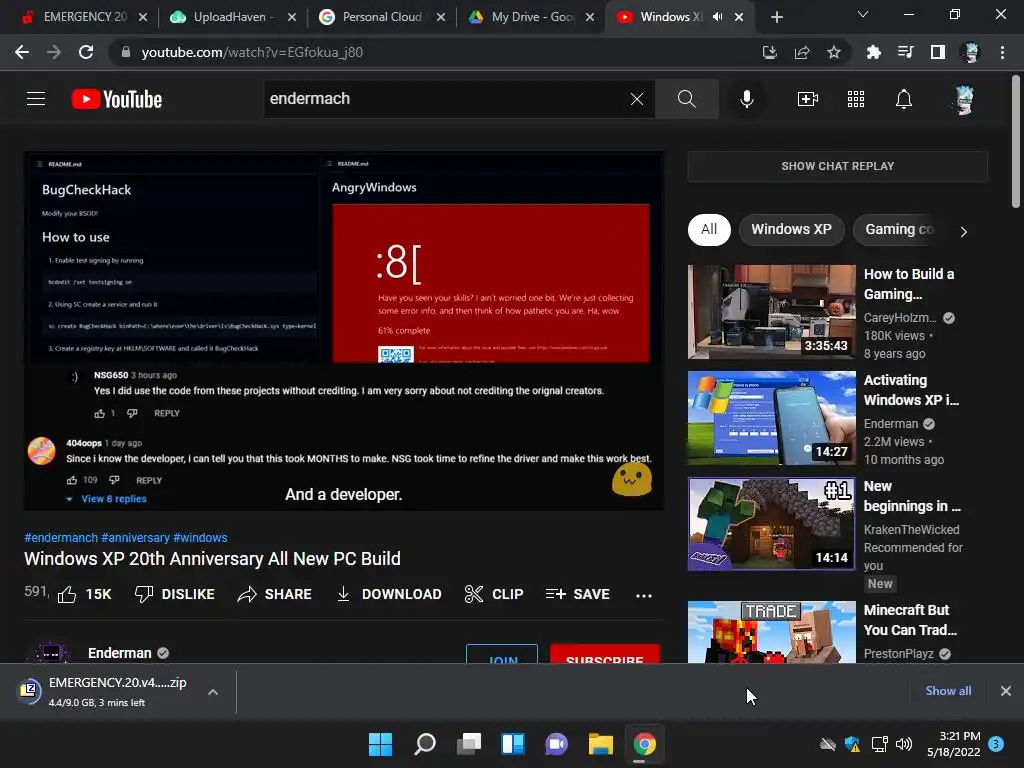1024x768 pixels.
Task: Like the video (15K)
Action: tap(84, 594)
